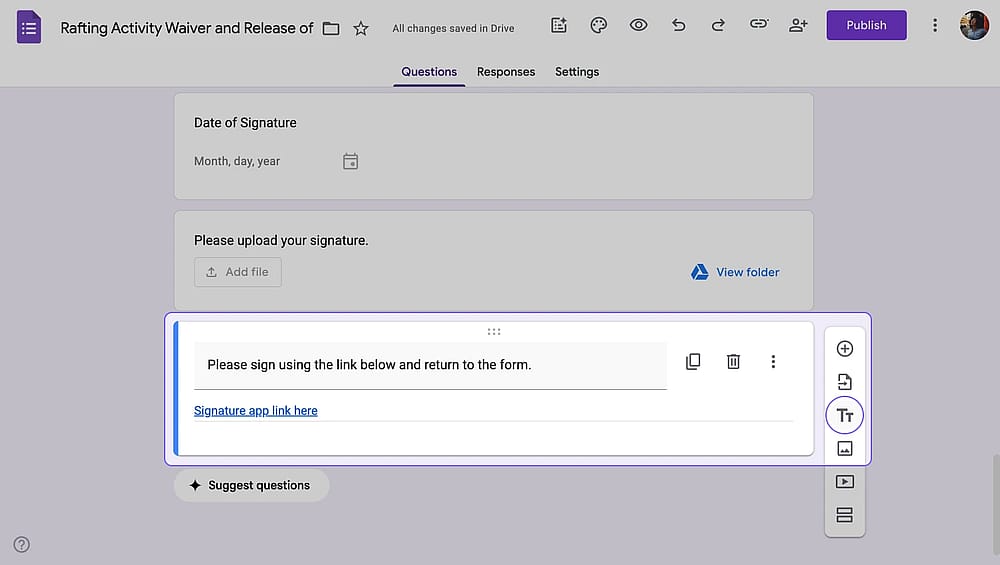Click the page vertical scrollbar

click(x=996, y=504)
